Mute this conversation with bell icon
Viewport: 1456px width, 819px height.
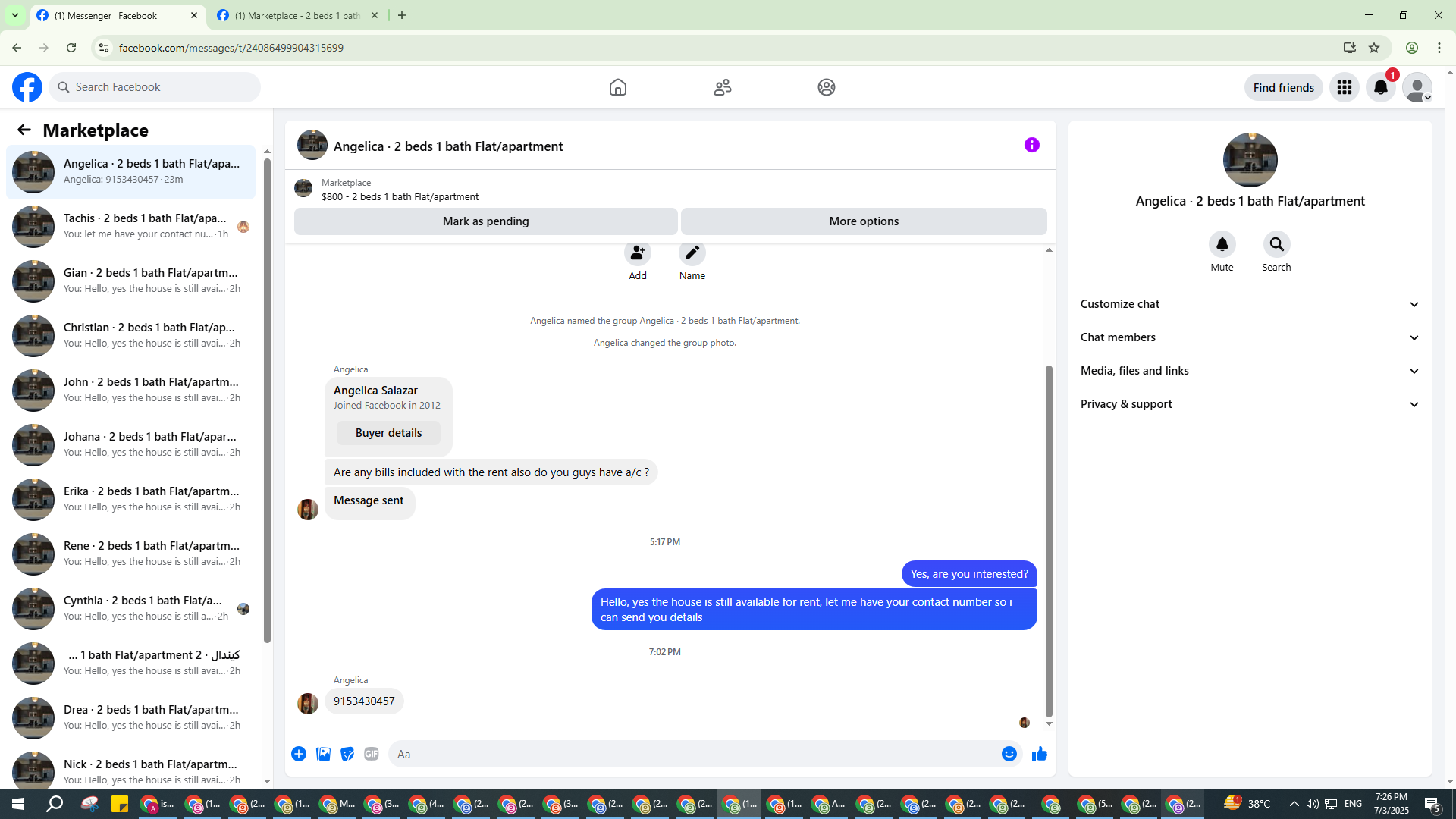(1222, 245)
